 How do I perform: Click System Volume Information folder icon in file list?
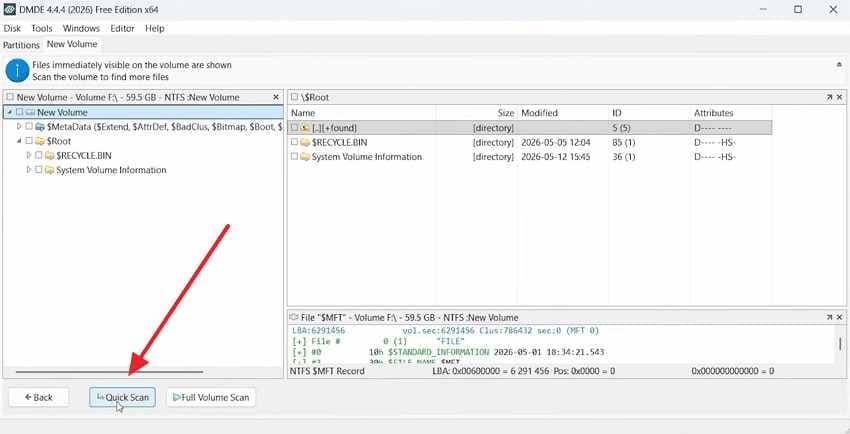click(x=305, y=157)
